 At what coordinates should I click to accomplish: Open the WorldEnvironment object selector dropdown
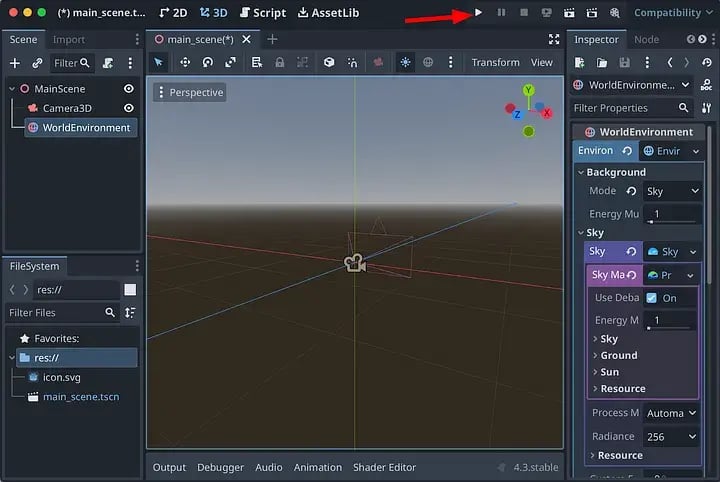[x=632, y=85]
